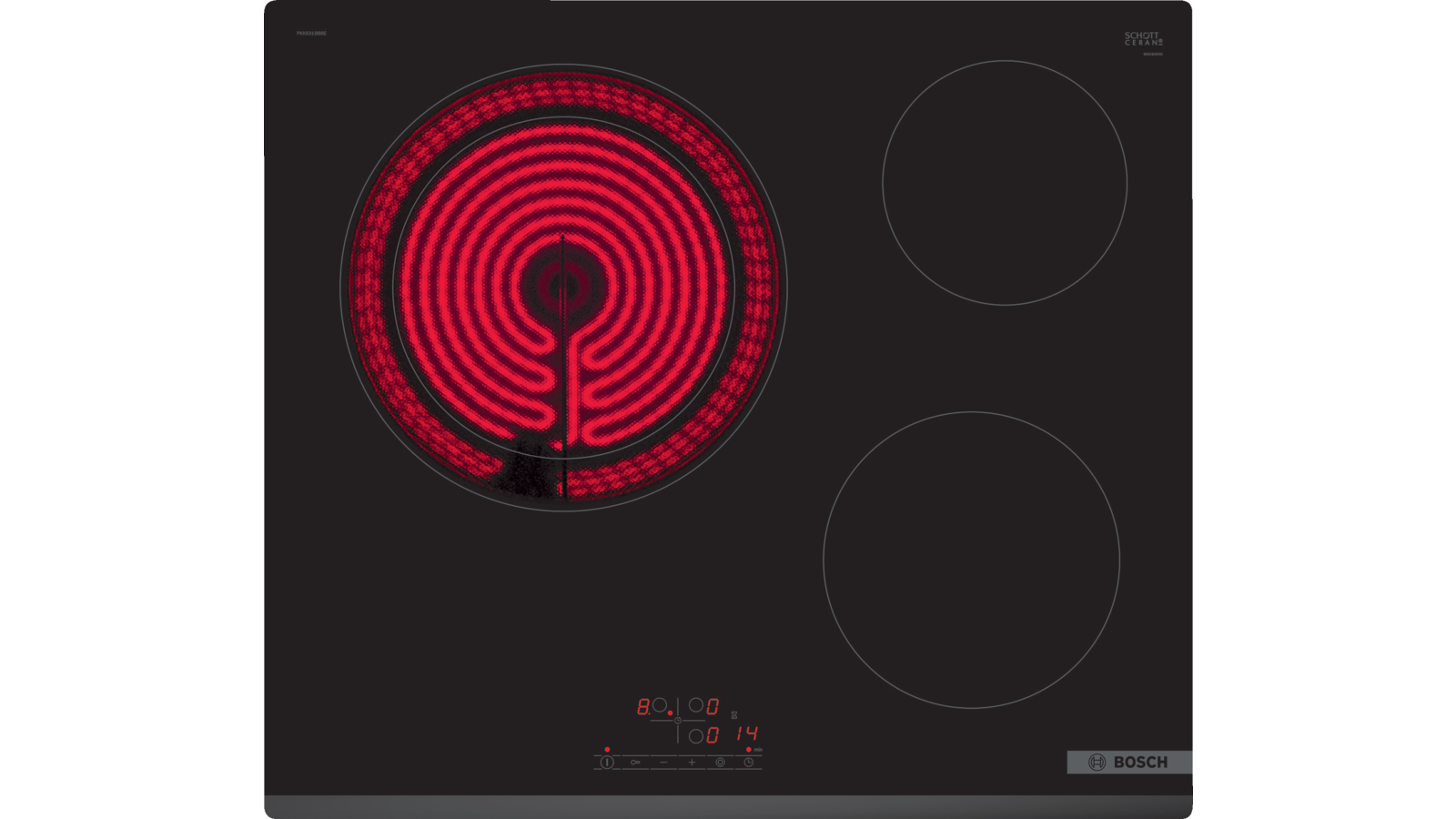Click the timer display showing 14
The width and height of the screenshot is (1456, 819).
tap(747, 733)
